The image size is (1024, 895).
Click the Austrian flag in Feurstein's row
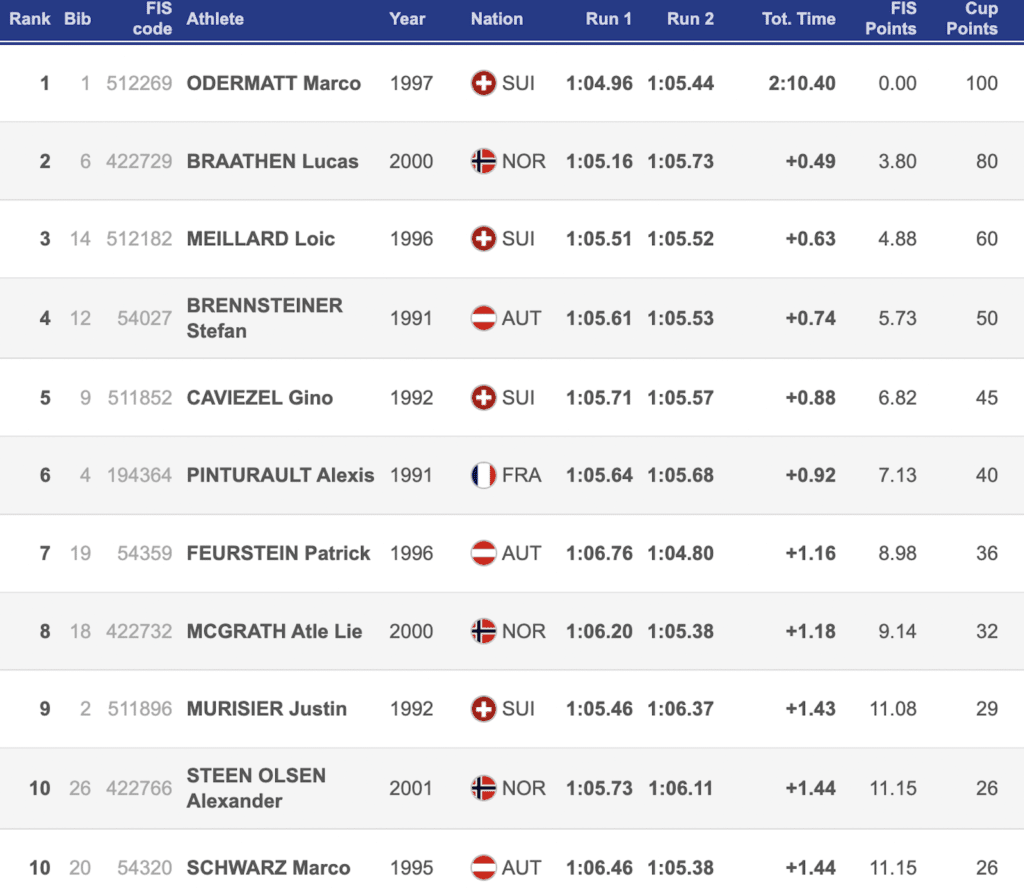pos(483,553)
